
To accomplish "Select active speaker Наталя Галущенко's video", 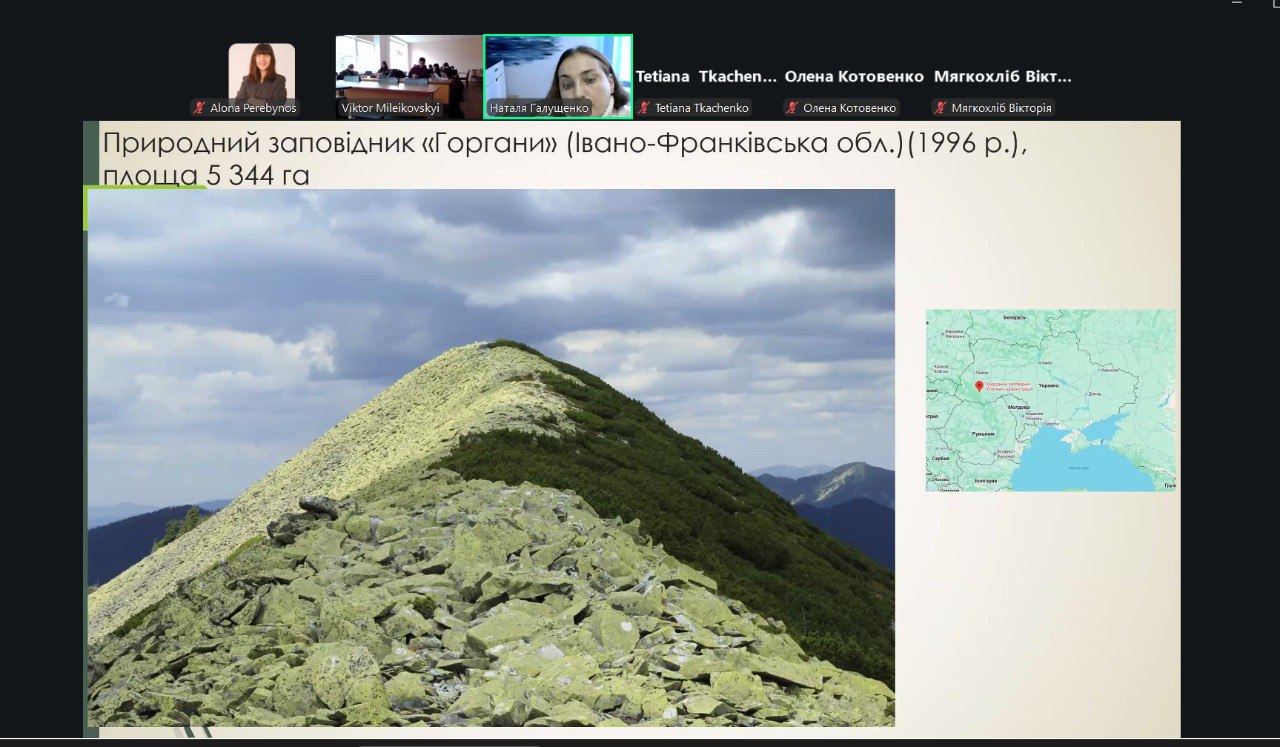I will pyautogui.click(x=557, y=68).
